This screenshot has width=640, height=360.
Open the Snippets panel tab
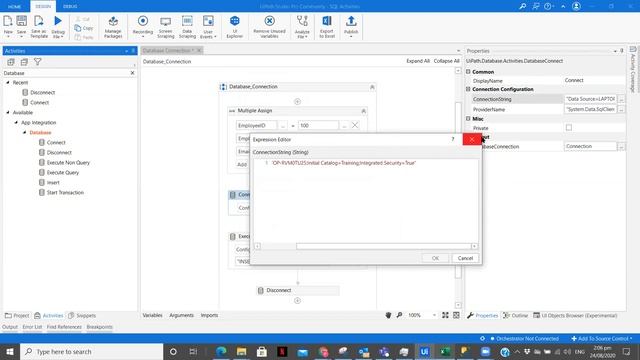82,316
